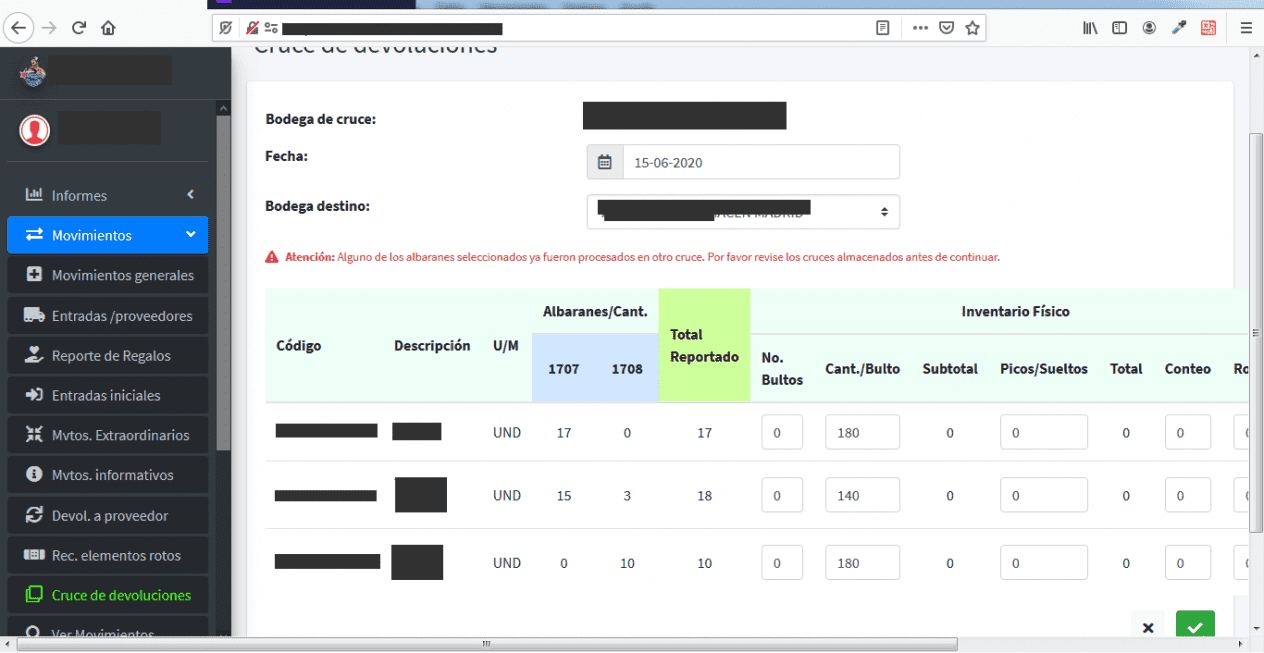Click the 1707 albarán column header
Viewport: 1264px width, 653px height.
pos(563,369)
